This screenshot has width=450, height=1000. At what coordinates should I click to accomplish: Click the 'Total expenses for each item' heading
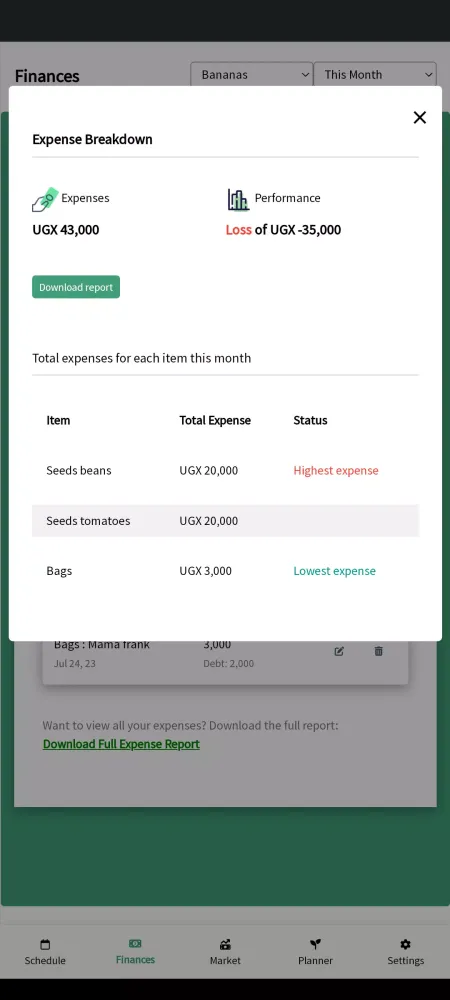click(x=142, y=358)
